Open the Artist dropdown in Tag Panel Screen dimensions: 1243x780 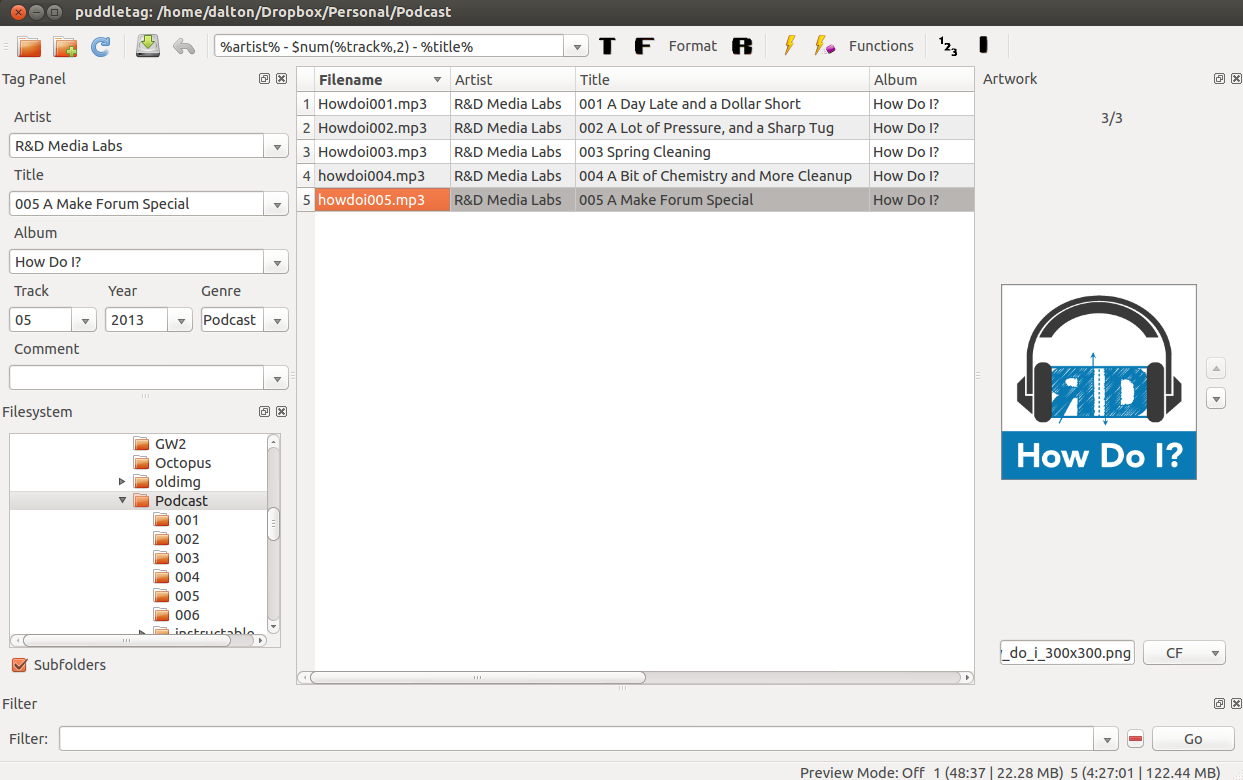tap(276, 146)
